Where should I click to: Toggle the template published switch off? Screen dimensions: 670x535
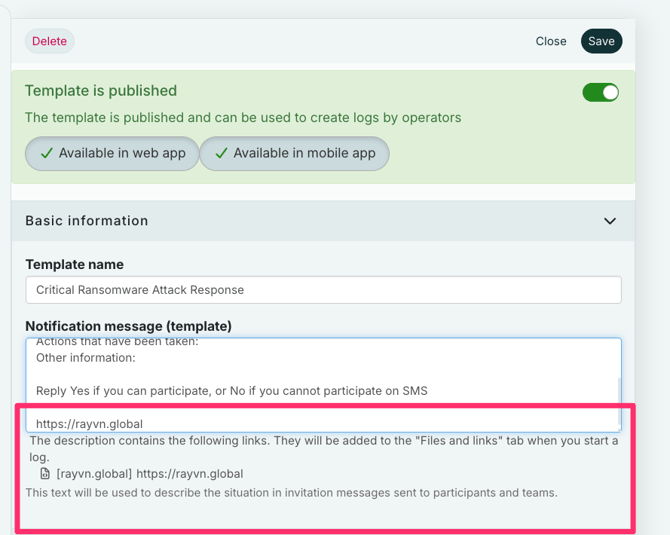click(600, 92)
